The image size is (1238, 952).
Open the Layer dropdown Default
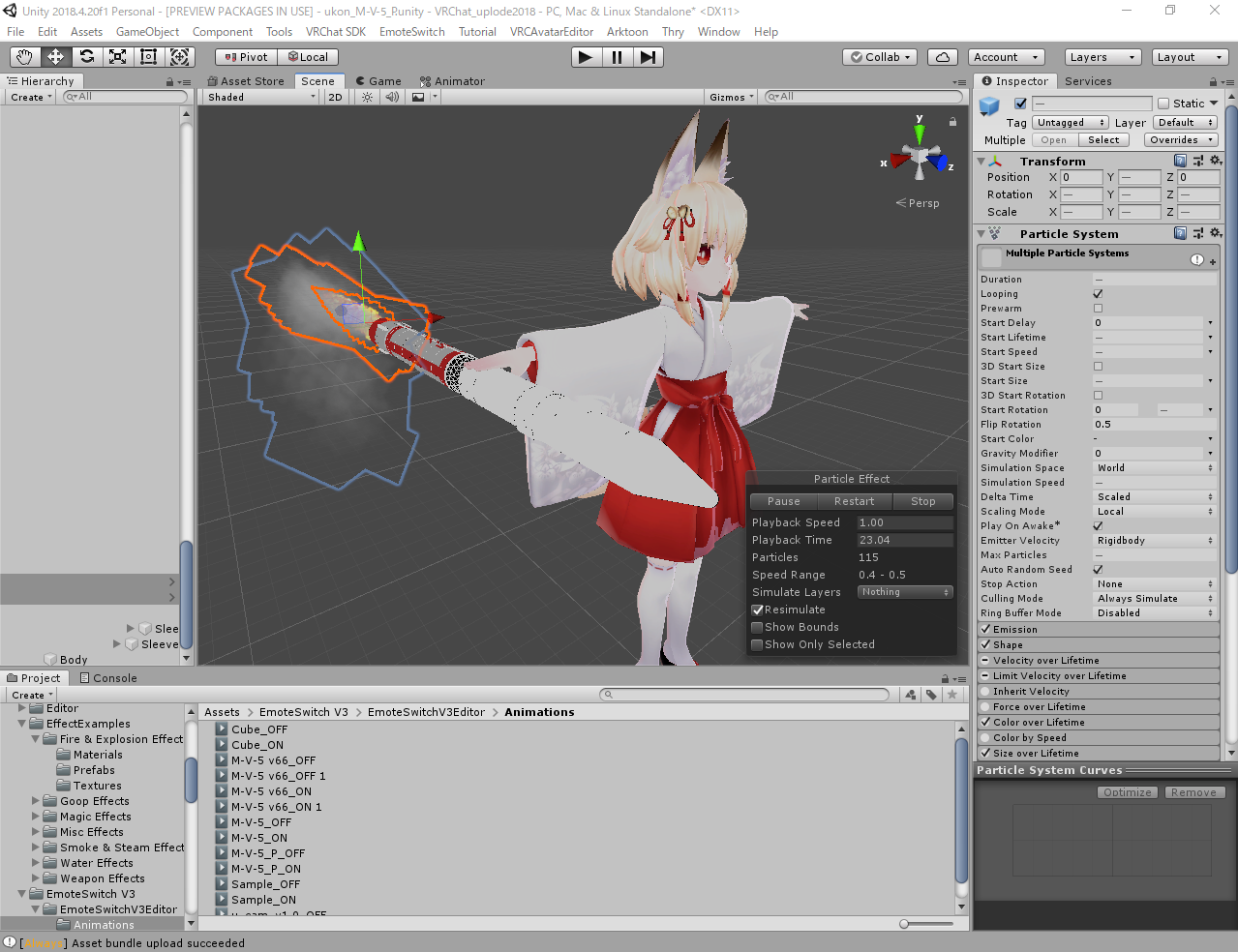(1185, 123)
